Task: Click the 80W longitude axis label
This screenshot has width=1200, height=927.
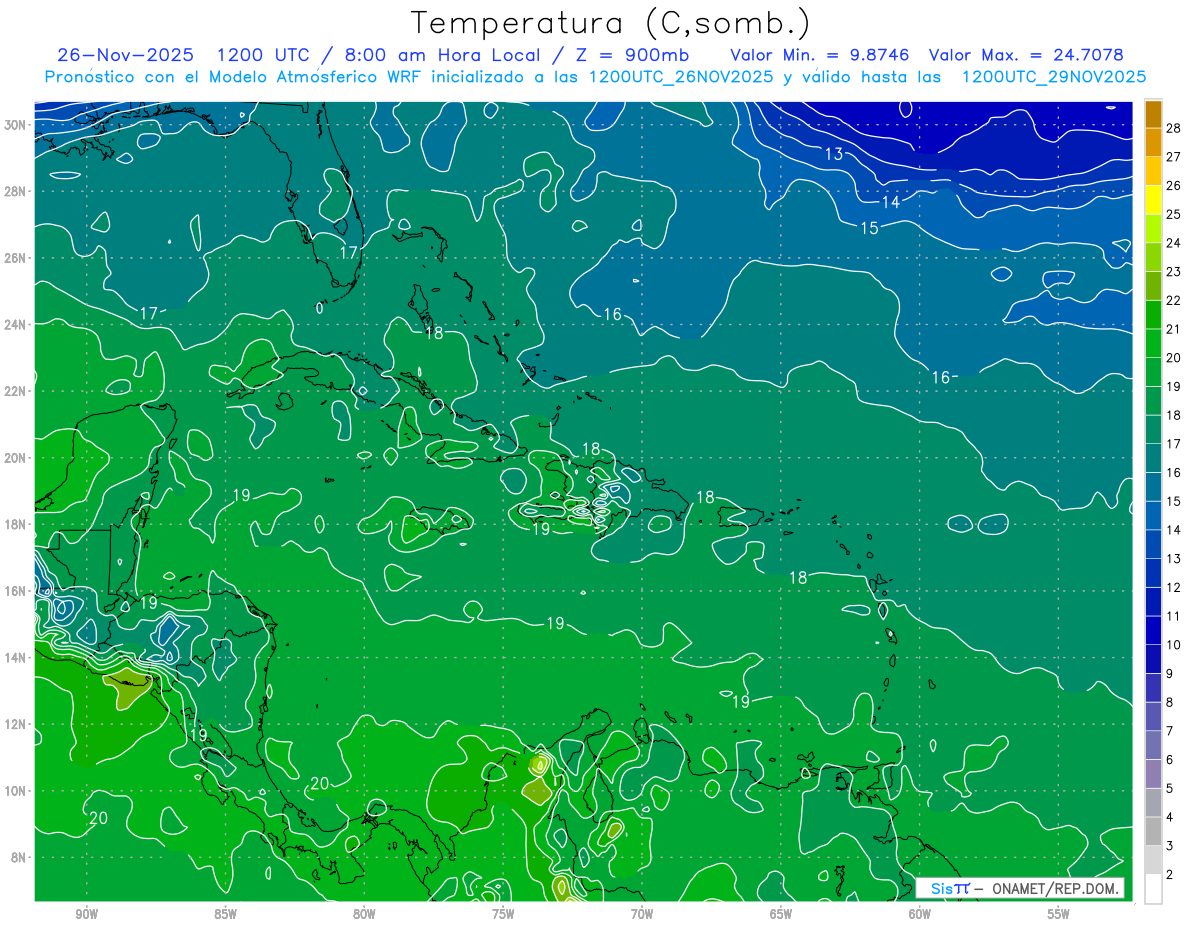Action: coord(364,914)
